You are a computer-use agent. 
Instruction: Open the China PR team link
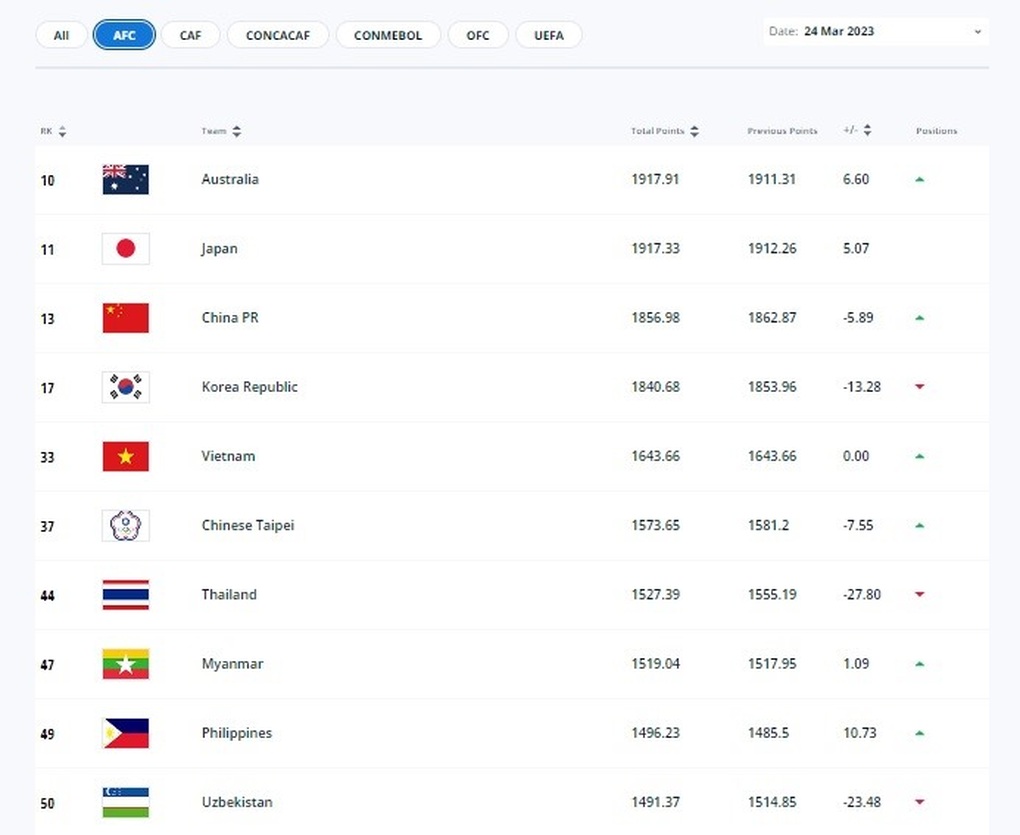(x=230, y=317)
